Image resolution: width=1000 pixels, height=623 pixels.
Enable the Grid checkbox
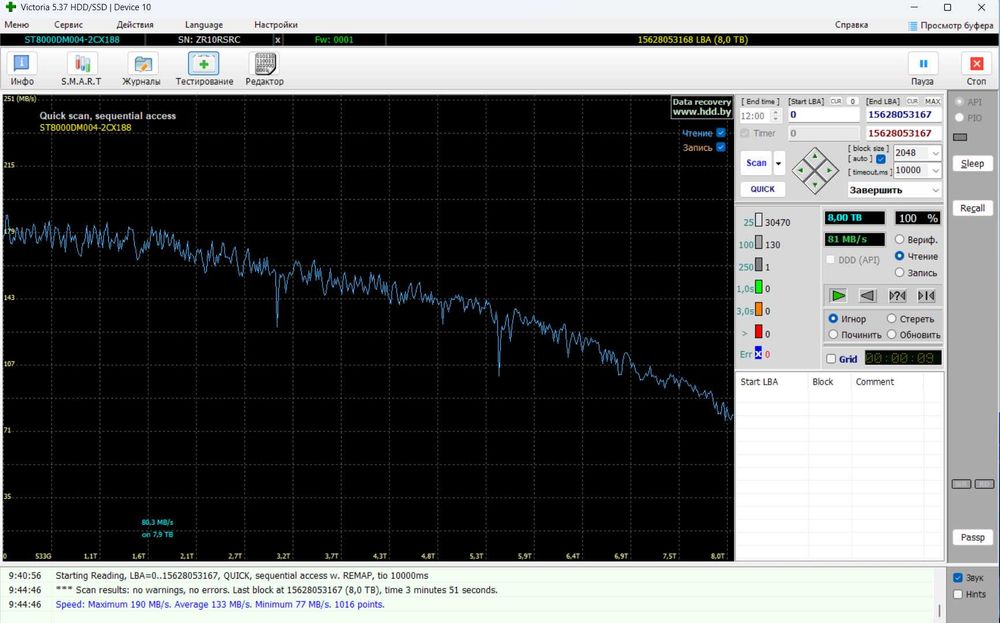(x=831, y=359)
